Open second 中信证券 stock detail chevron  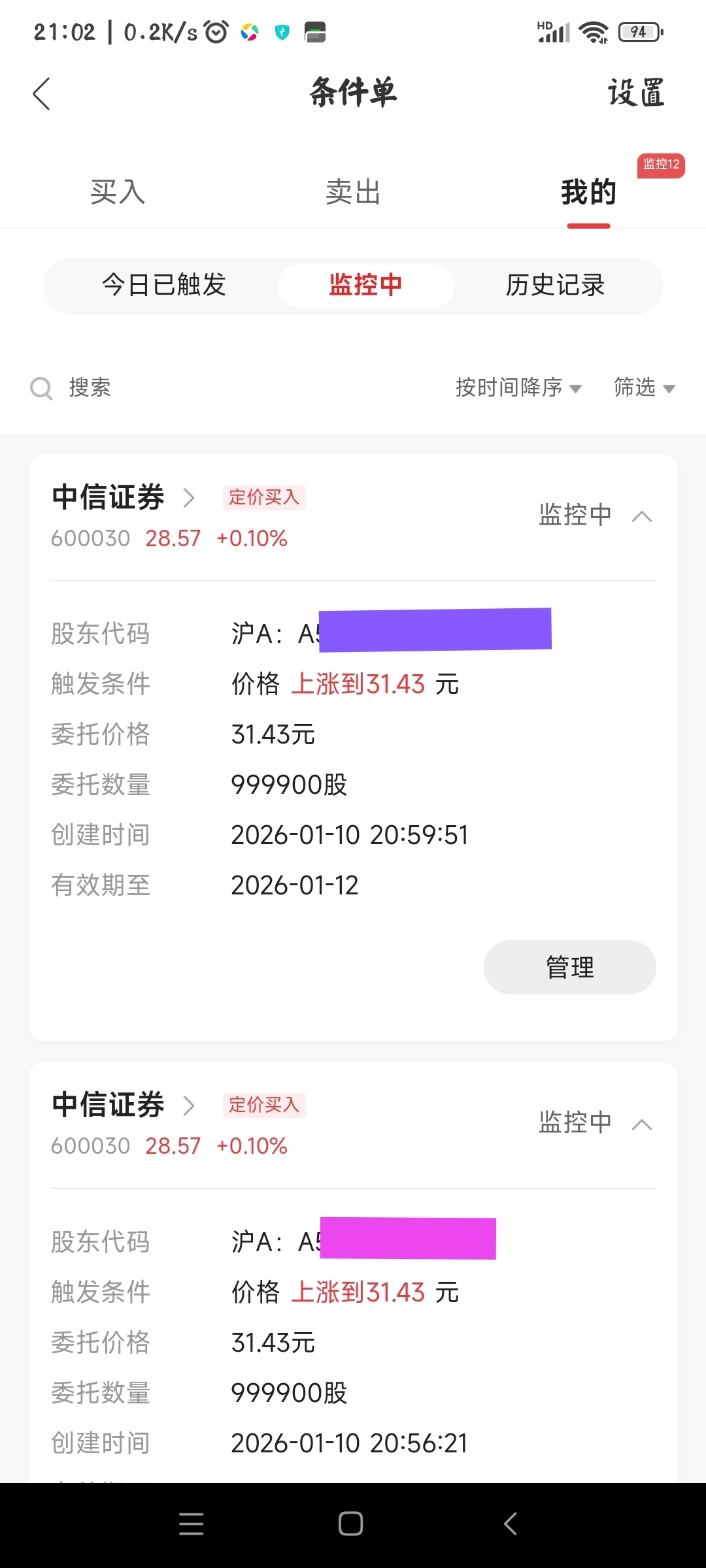tap(189, 1105)
